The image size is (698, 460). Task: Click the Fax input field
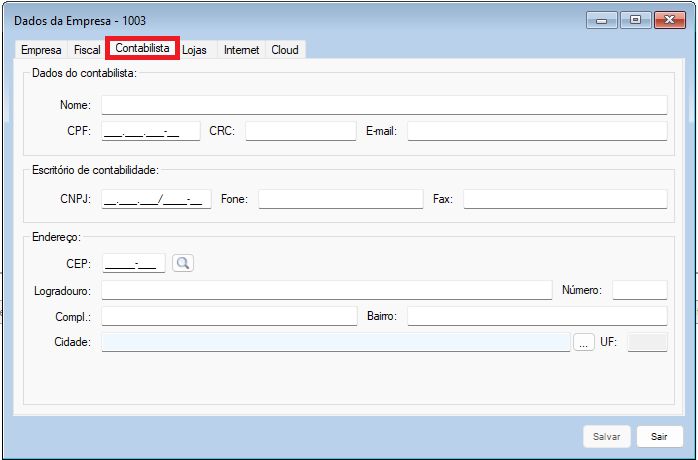[x=564, y=199]
